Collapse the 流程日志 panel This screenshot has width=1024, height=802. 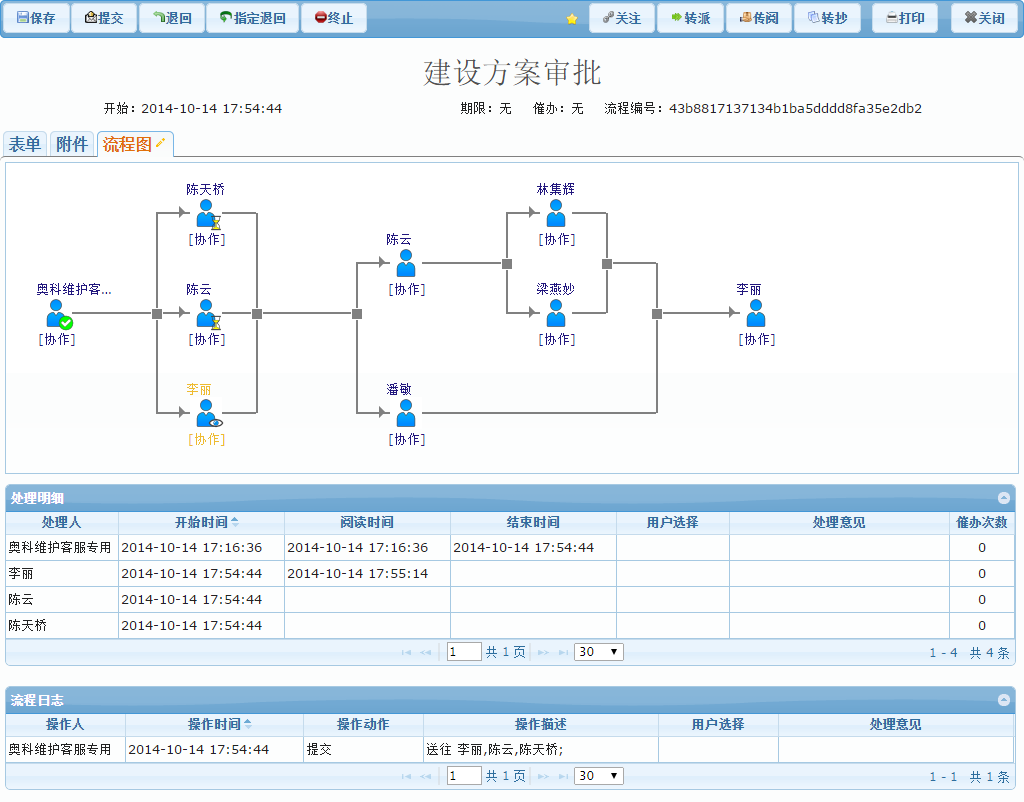click(1003, 700)
